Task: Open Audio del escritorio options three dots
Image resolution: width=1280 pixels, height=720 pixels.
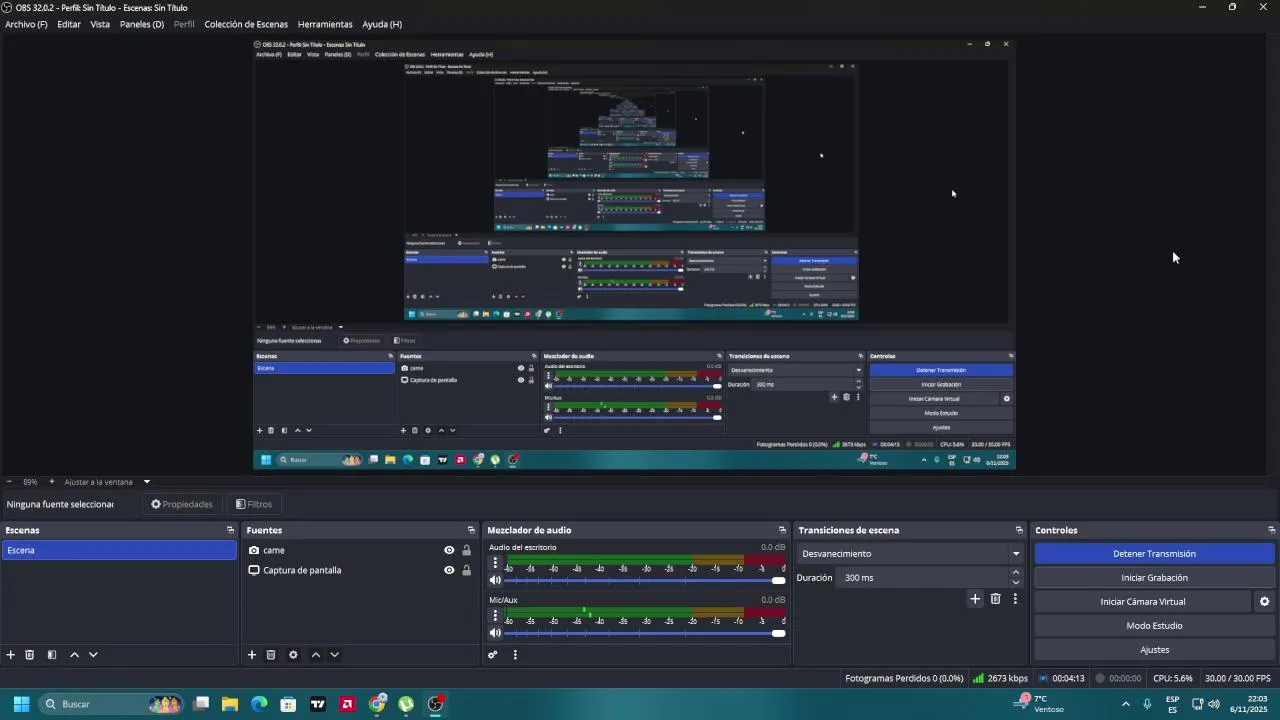Action: coord(495,563)
